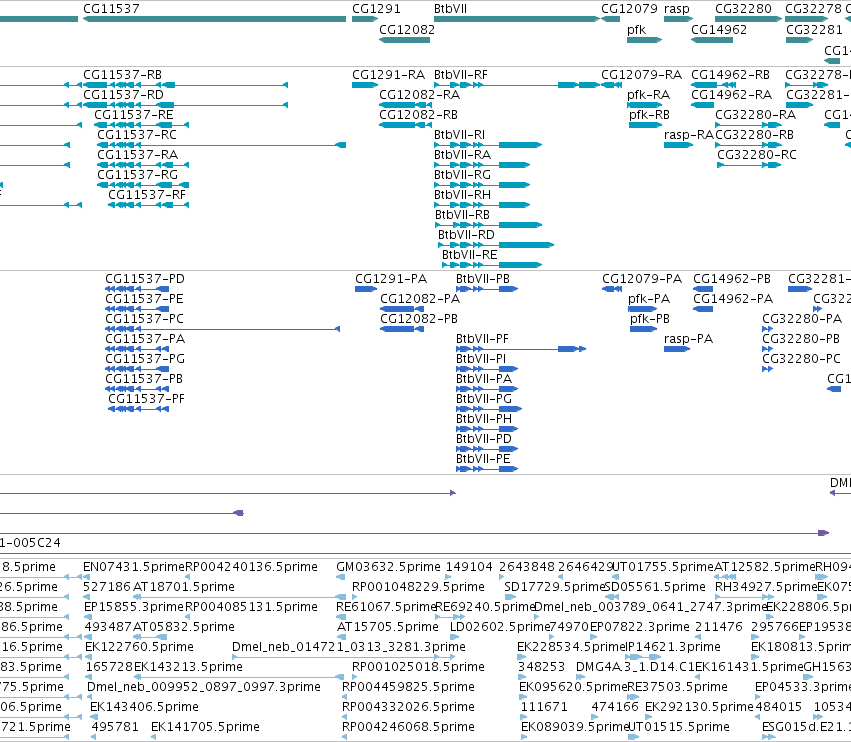Click transcript CG11537-RD label
This screenshot has height=742, width=851.
point(123,95)
